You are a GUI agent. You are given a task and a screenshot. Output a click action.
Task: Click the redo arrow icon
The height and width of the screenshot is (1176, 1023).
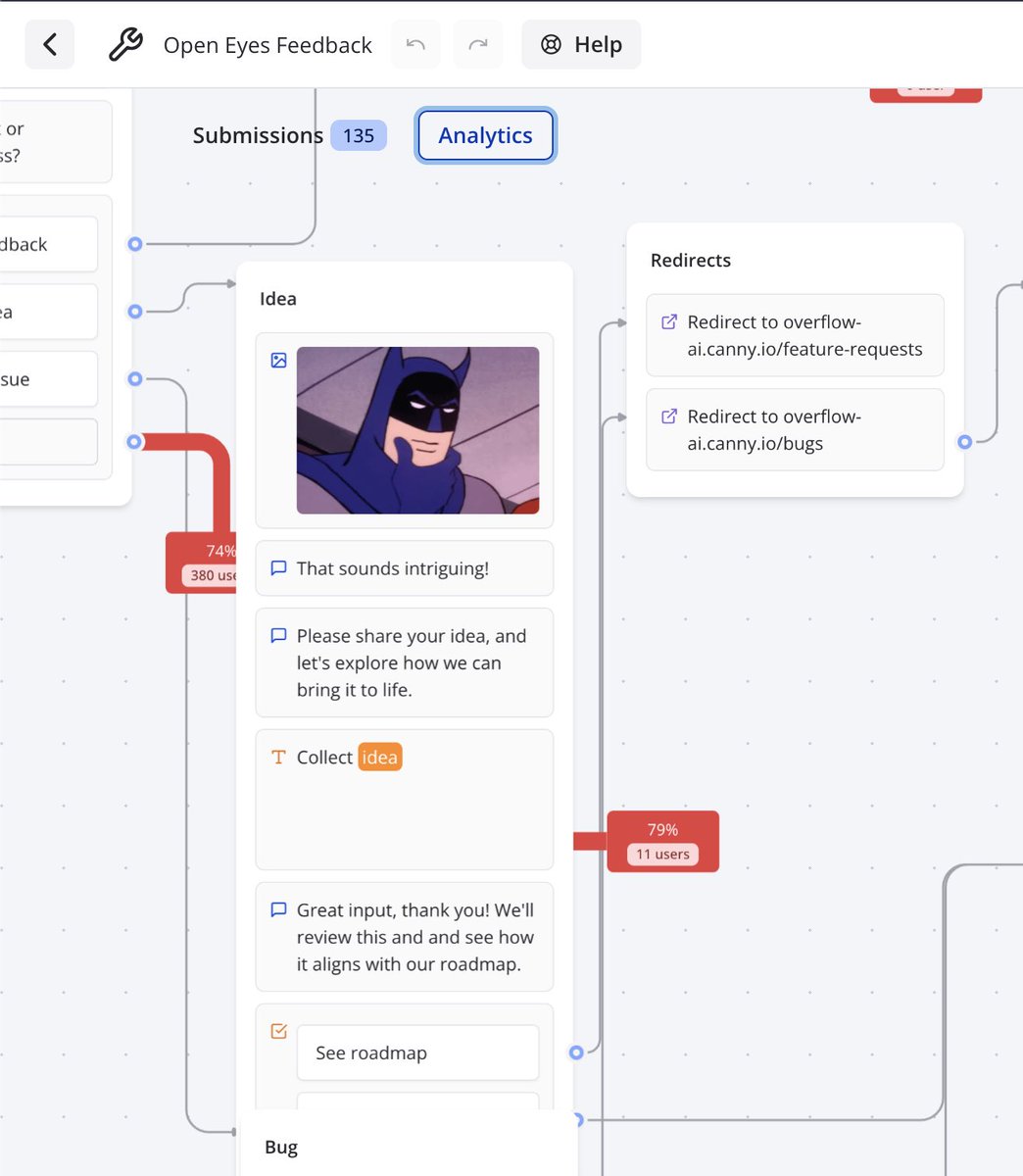477,44
